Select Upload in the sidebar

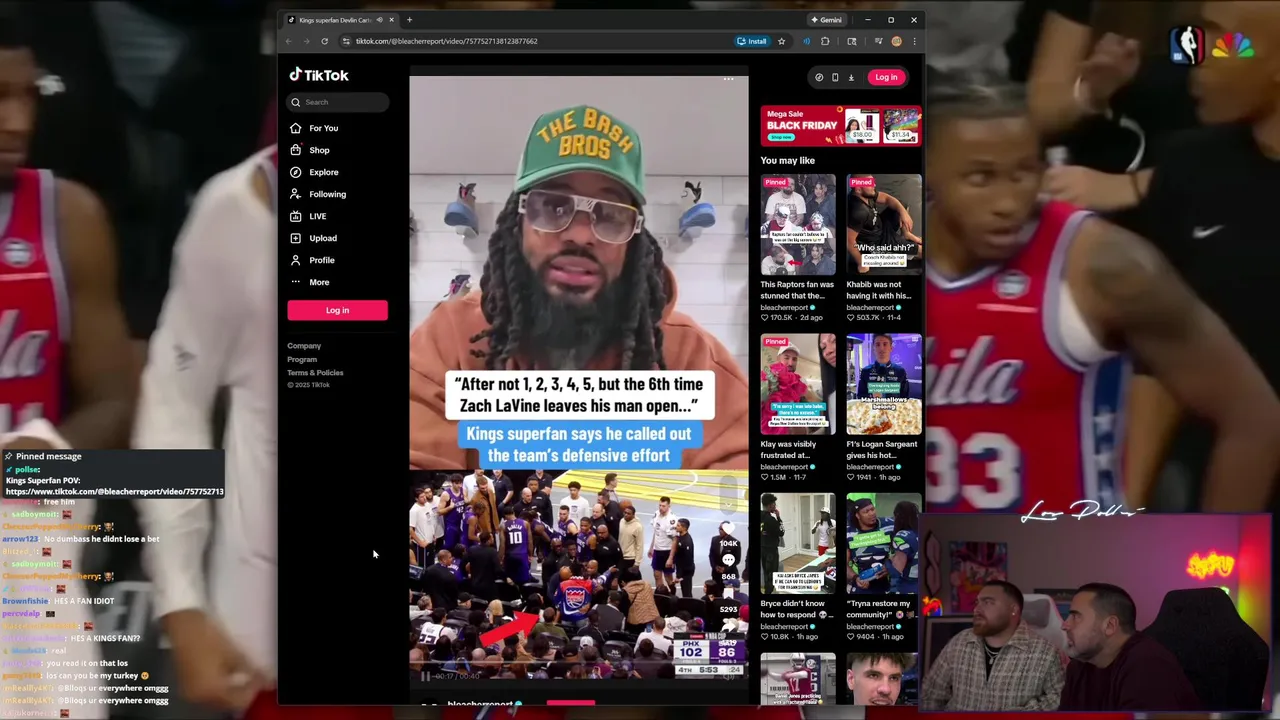point(313,238)
